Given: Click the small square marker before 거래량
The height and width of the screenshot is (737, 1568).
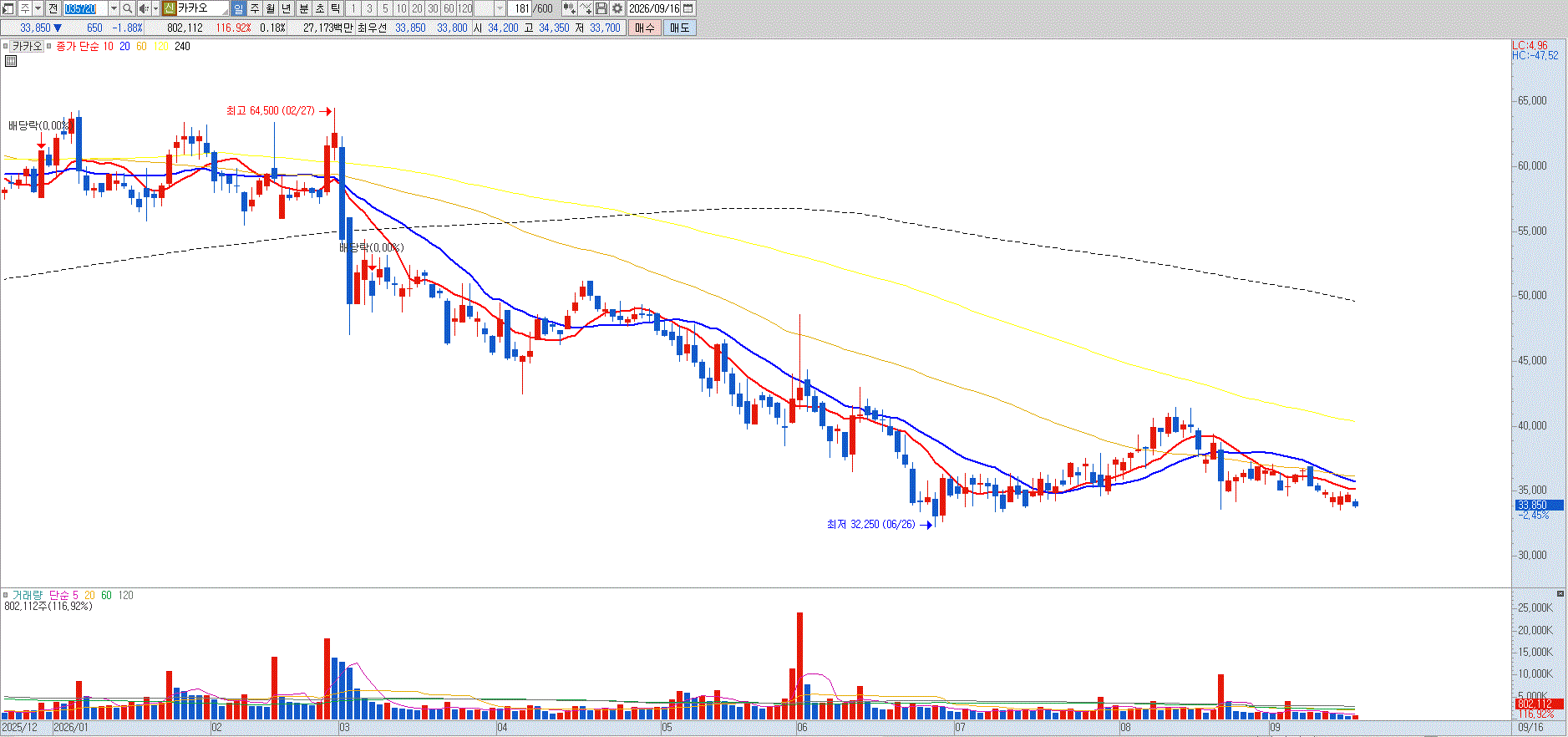Looking at the screenshot, I should (x=6, y=596).
